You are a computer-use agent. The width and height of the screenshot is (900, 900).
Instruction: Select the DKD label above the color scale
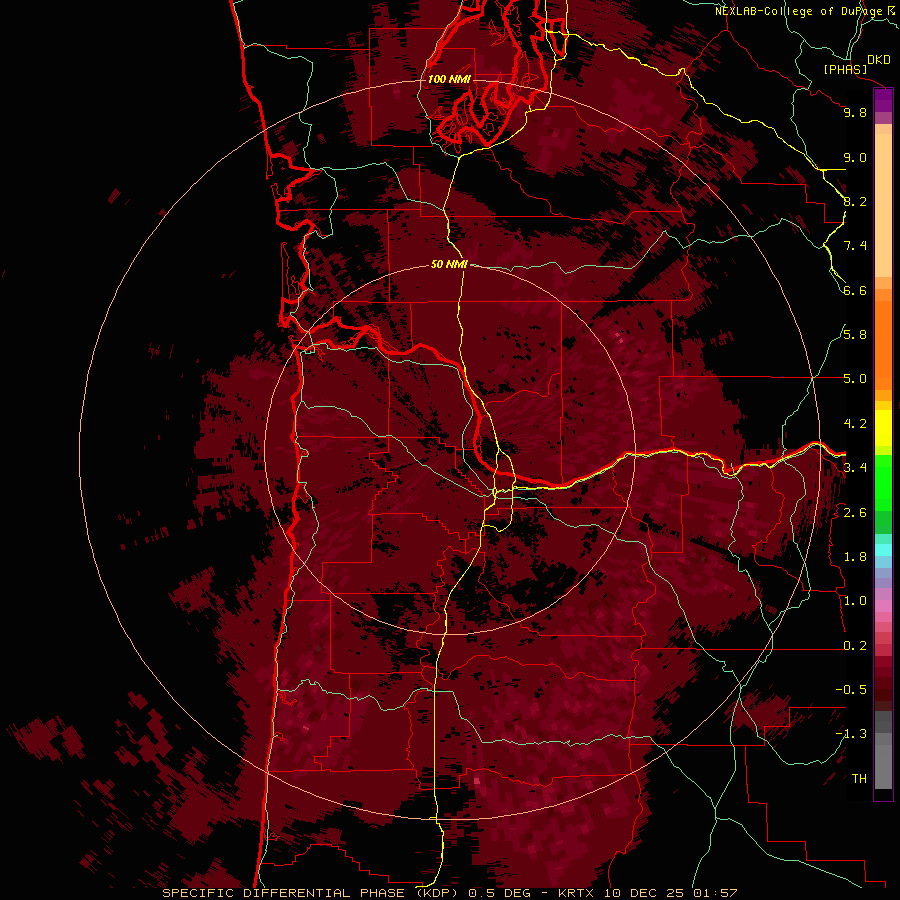(879, 60)
